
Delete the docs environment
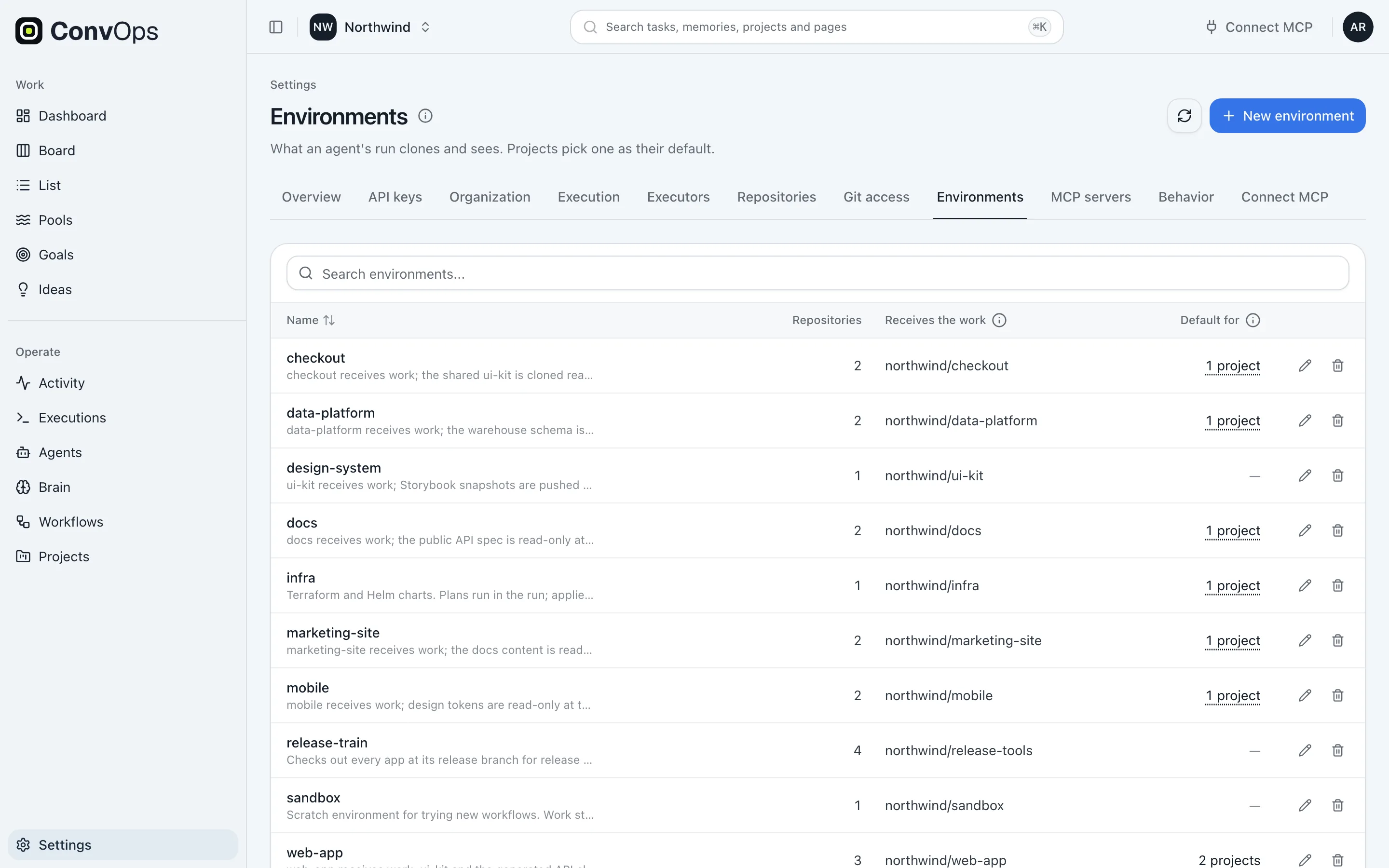tap(1337, 530)
